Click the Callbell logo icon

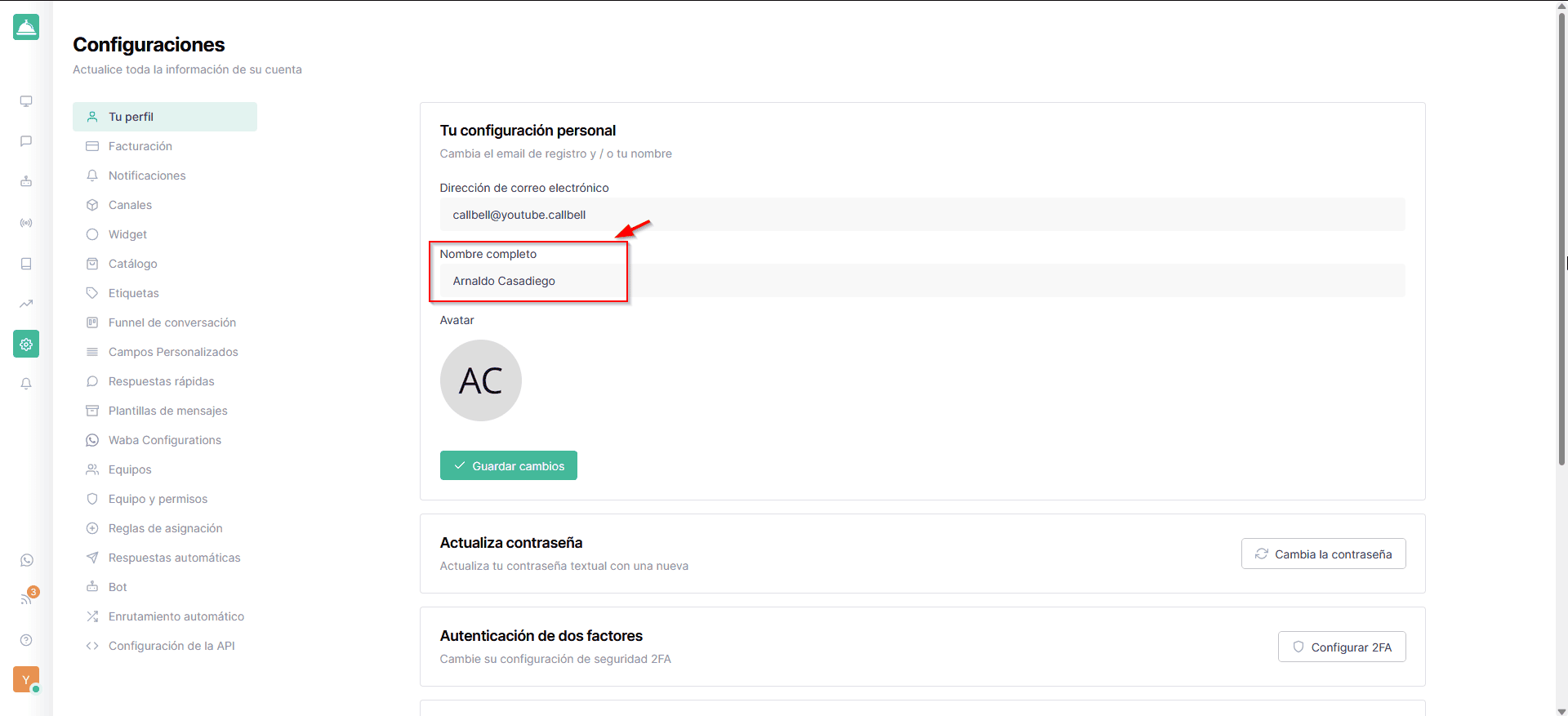click(26, 27)
